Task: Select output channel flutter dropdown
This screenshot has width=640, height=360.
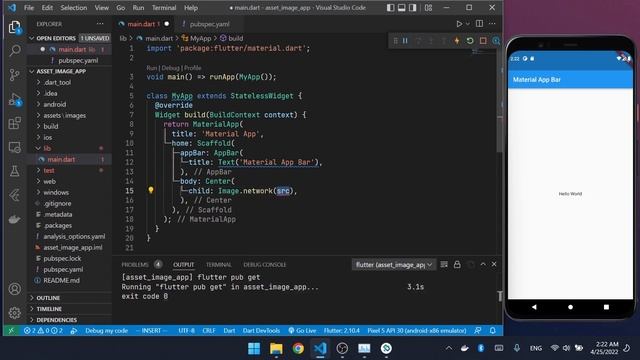Action: [393, 265]
